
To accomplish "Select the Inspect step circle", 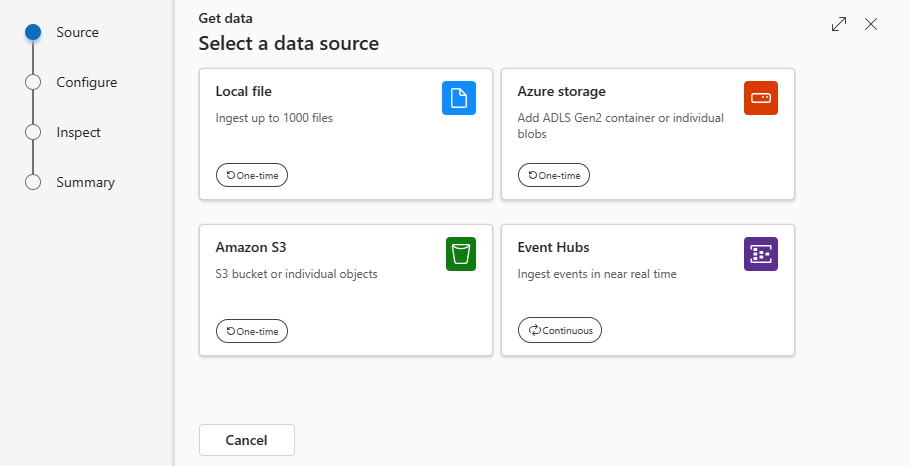I will coord(33,132).
